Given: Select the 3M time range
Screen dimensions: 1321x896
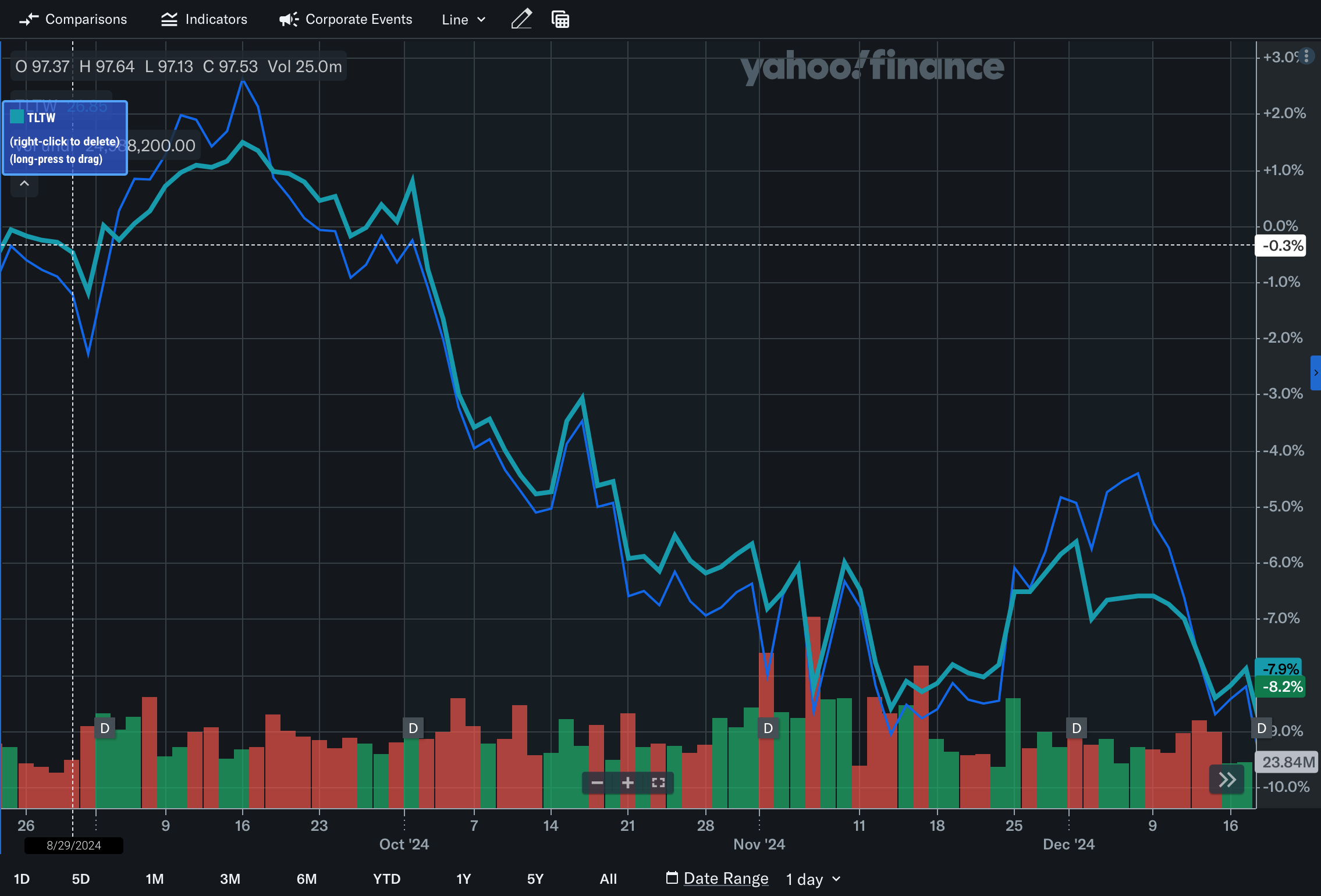Looking at the screenshot, I should (230, 879).
